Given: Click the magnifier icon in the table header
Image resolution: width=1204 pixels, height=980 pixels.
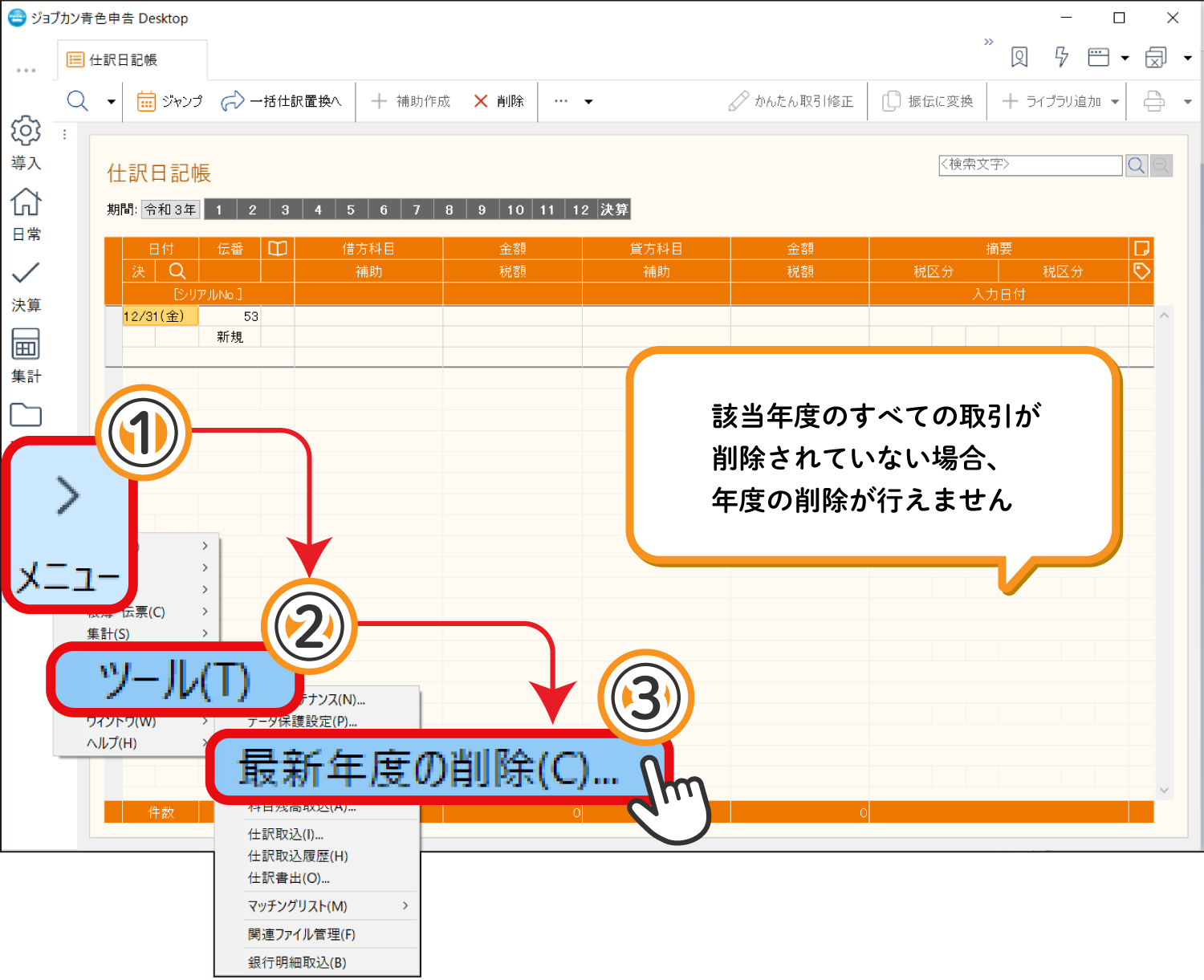Looking at the screenshot, I should pyautogui.click(x=177, y=271).
